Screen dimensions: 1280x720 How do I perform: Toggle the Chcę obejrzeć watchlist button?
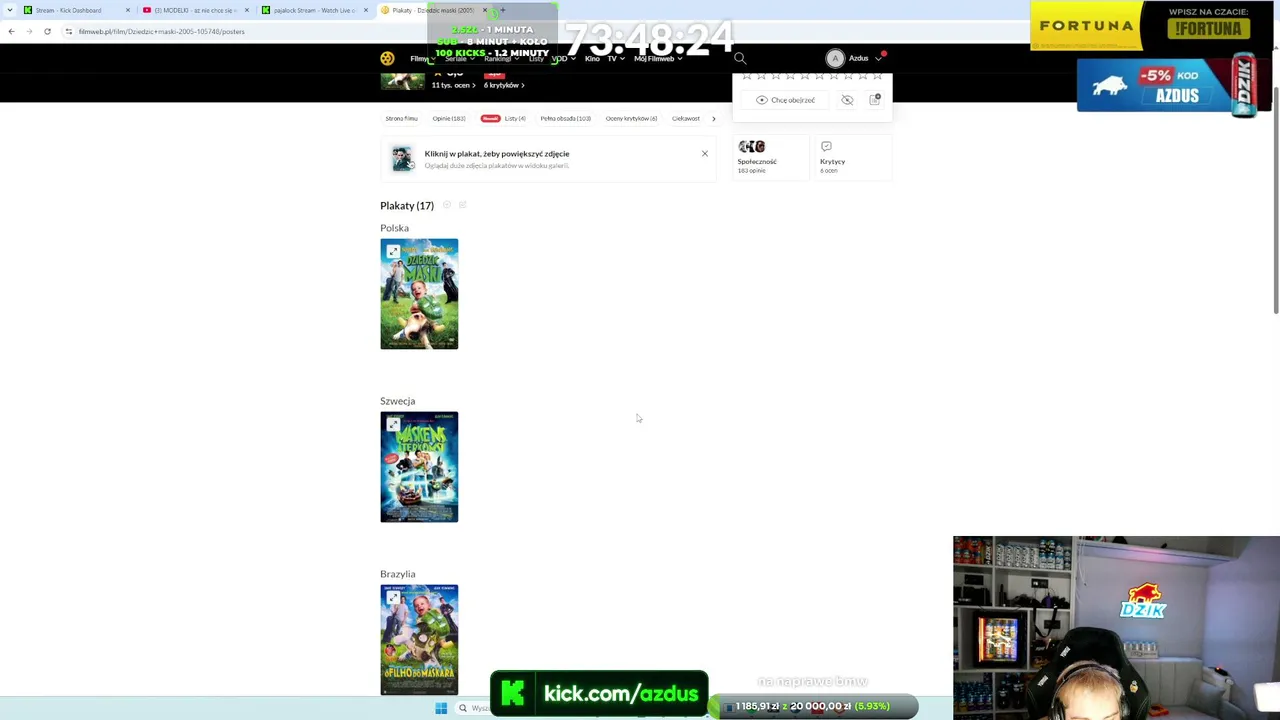(x=785, y=100)
